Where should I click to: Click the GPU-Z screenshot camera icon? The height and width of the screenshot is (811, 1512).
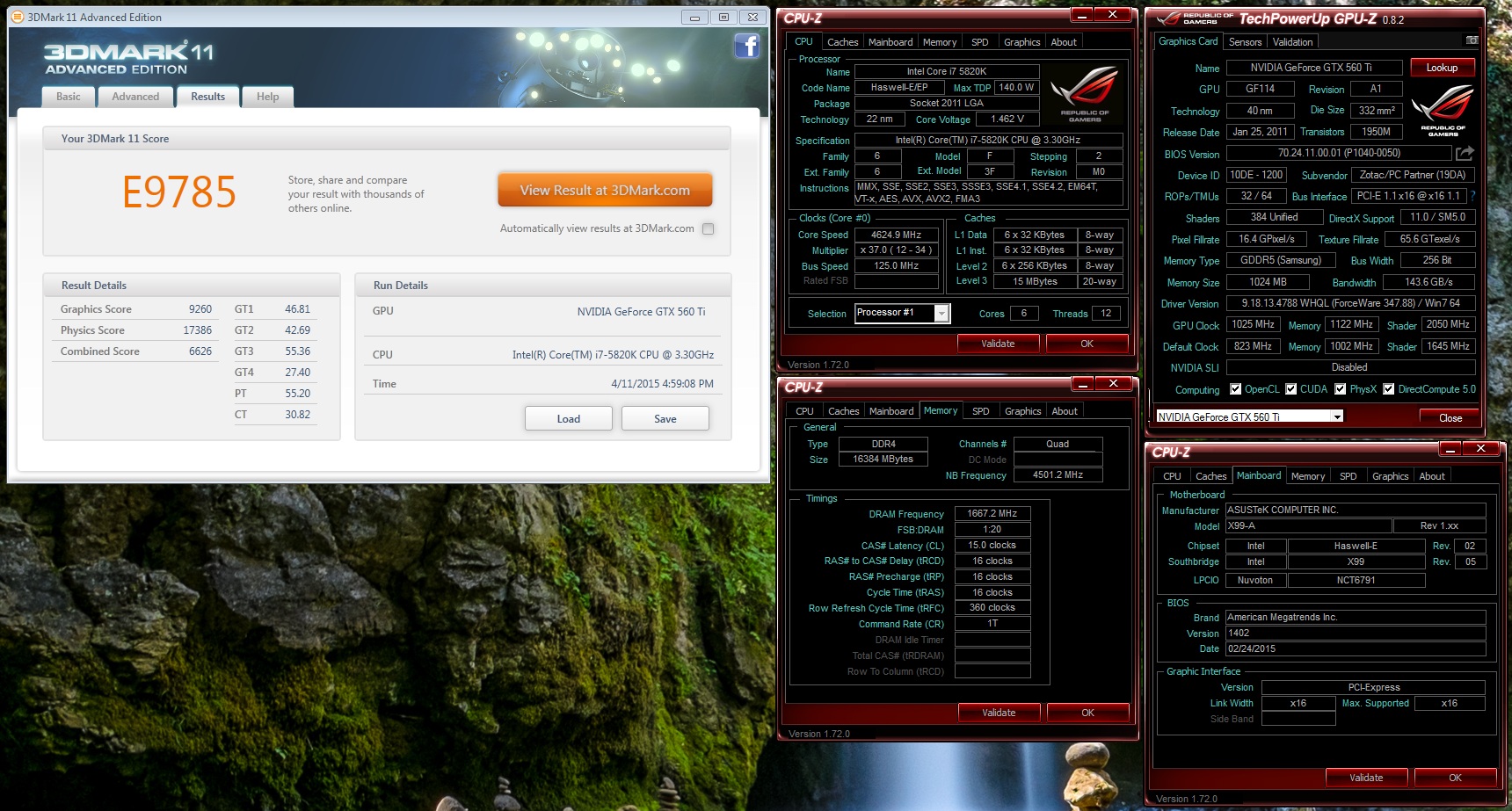[x=1472, y=40]
